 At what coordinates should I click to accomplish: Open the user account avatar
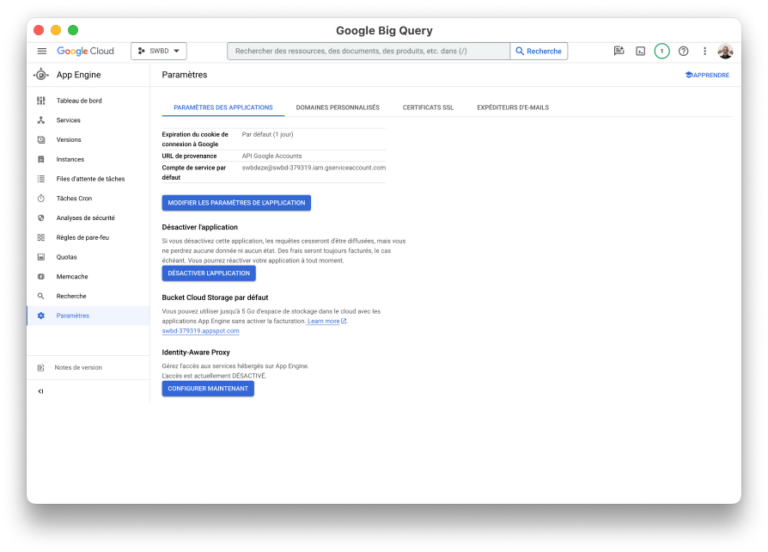click(x=725, y=51)
